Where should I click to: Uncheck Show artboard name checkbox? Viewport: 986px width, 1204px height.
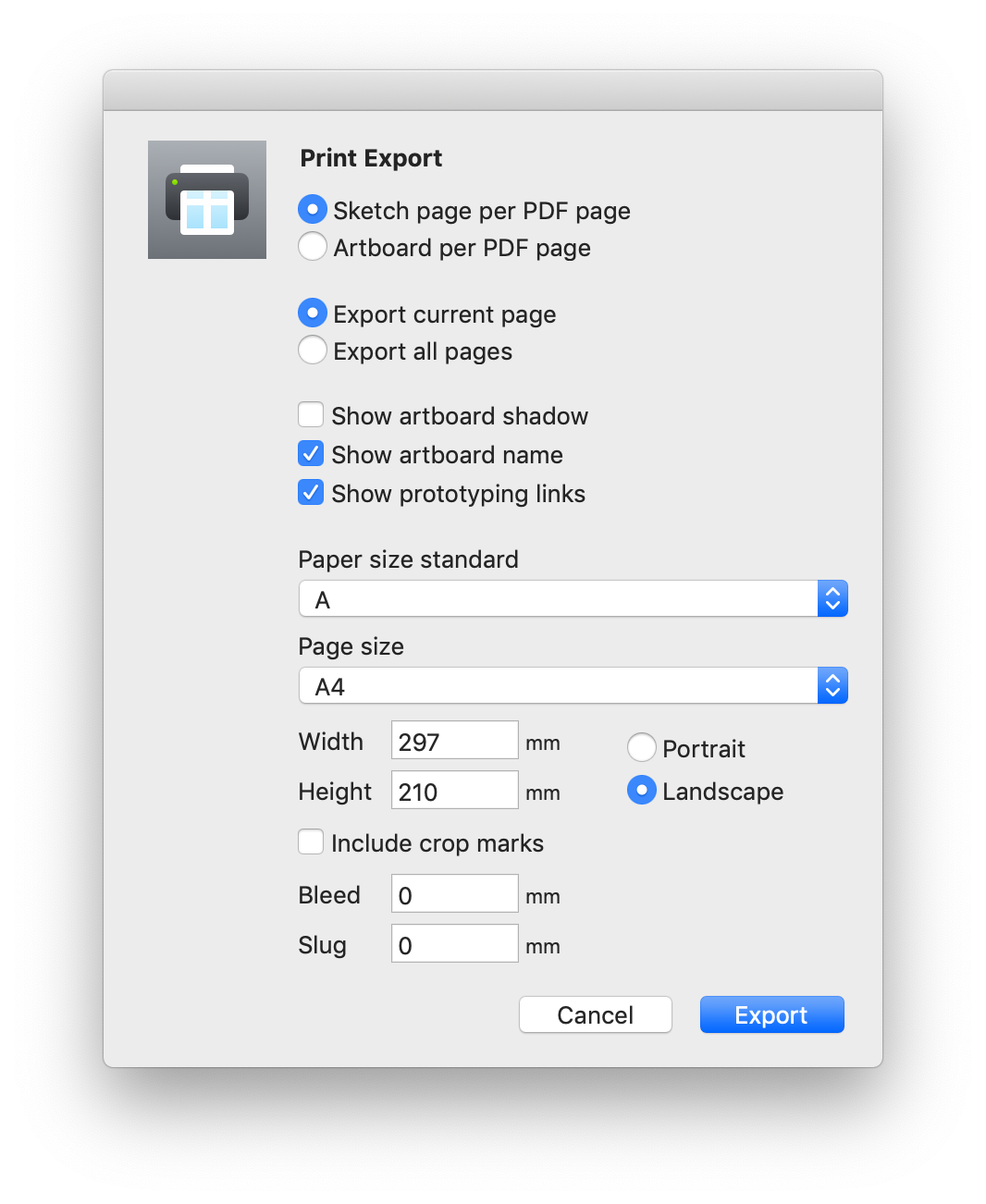(311, 454)
